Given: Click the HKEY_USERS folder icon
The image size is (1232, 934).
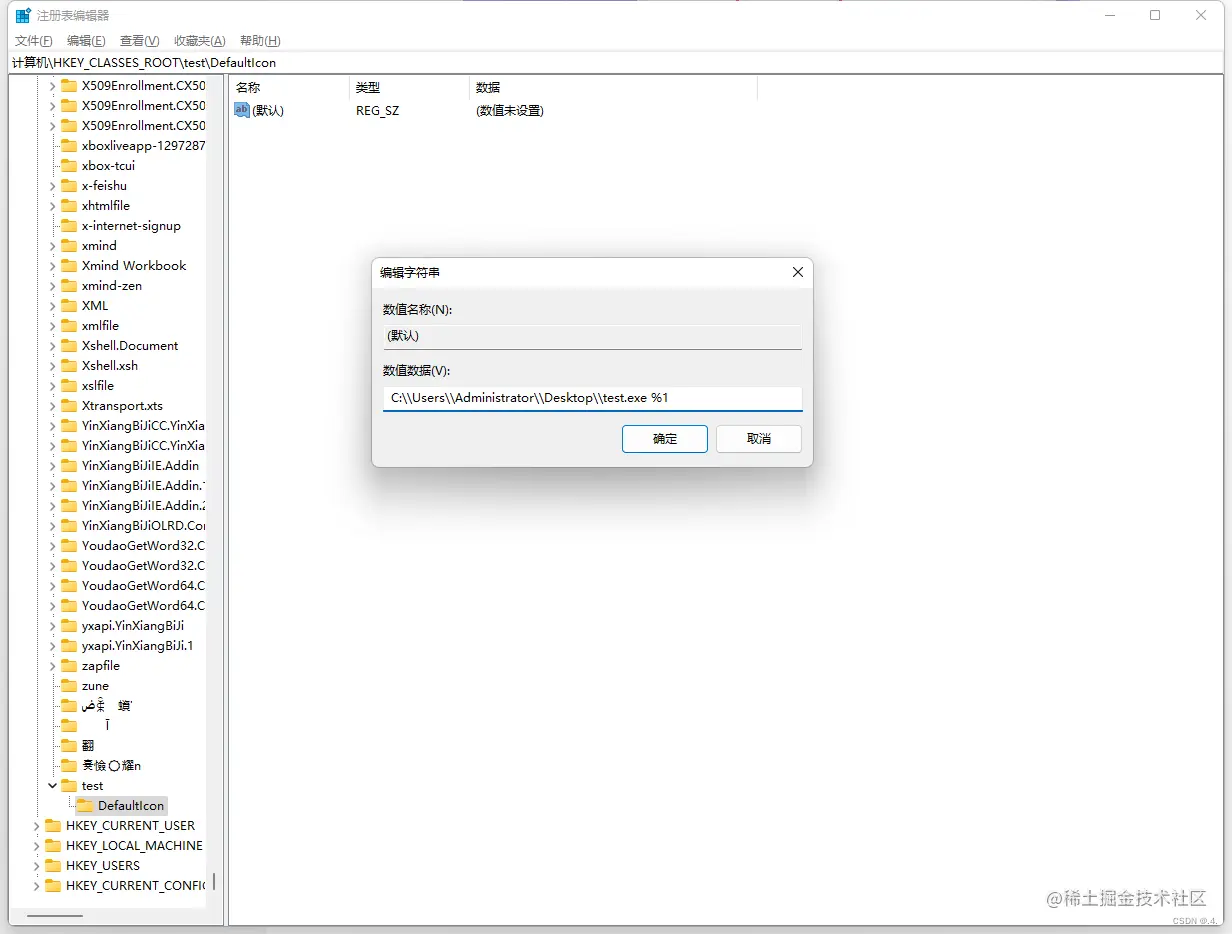Looking at the screenshot, I should (x=53, y=866).
